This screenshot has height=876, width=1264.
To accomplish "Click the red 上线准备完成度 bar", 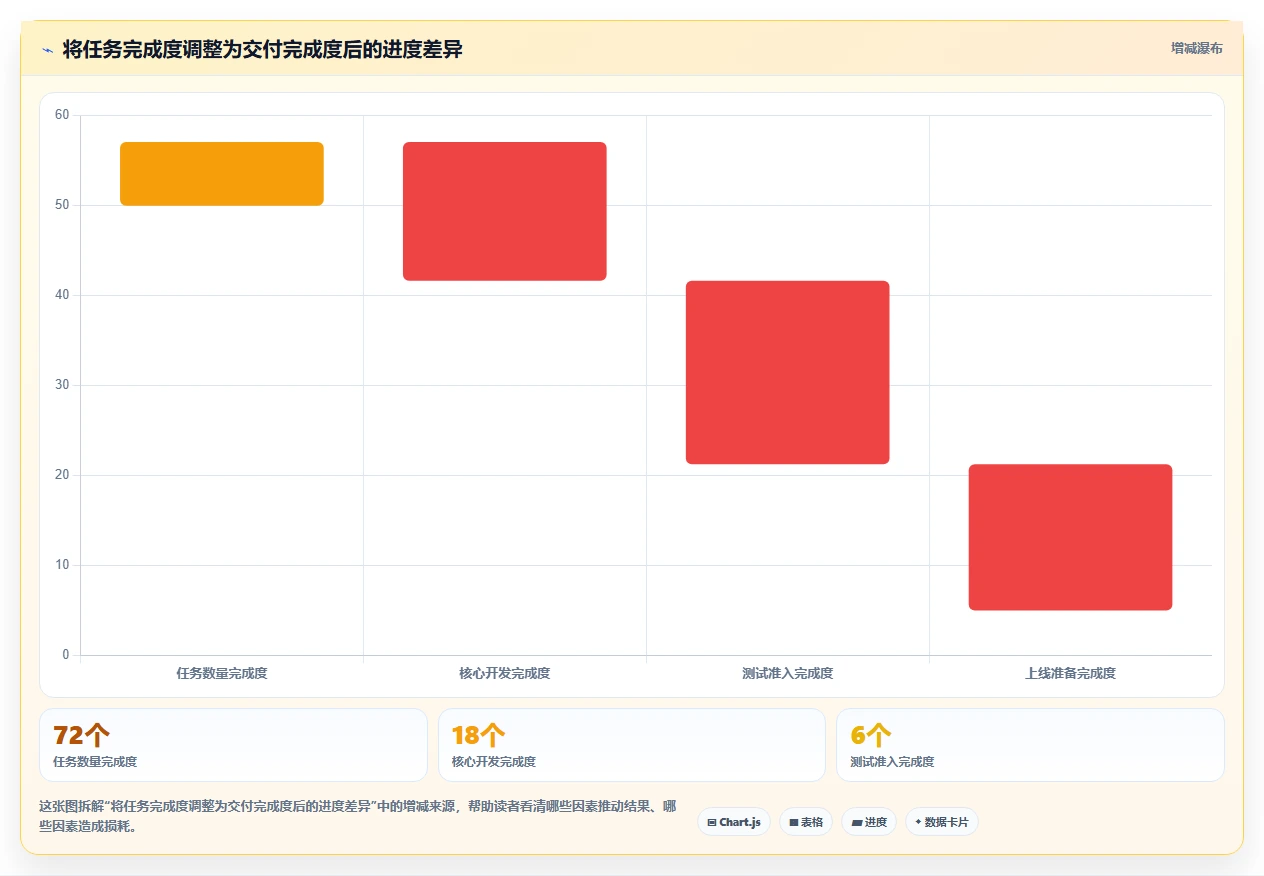I will (1071, 537).
